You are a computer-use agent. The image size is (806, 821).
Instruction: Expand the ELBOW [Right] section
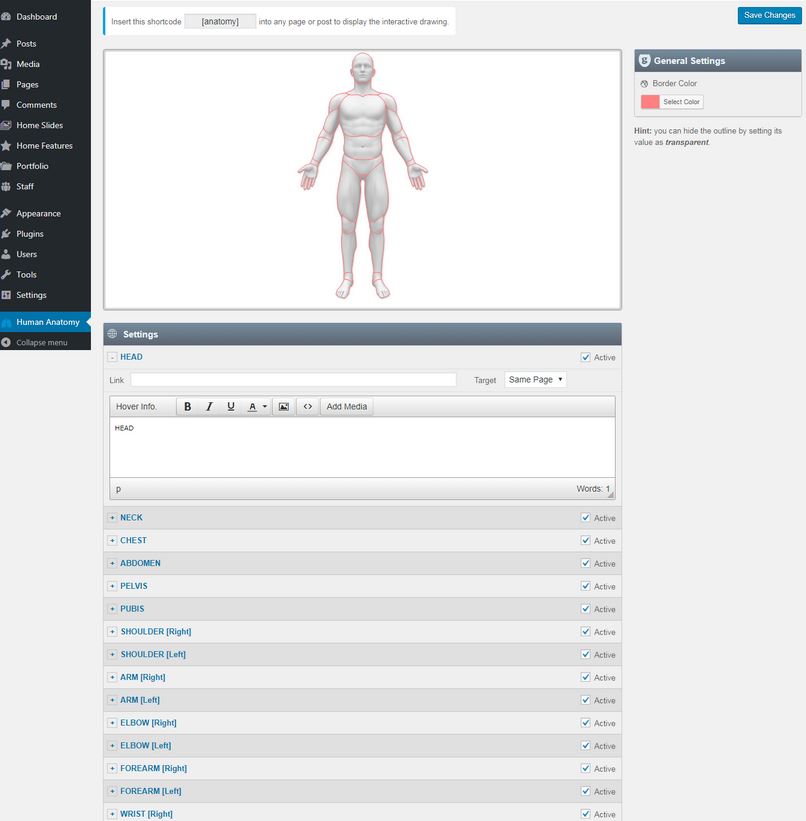click(x=112, y=723)
